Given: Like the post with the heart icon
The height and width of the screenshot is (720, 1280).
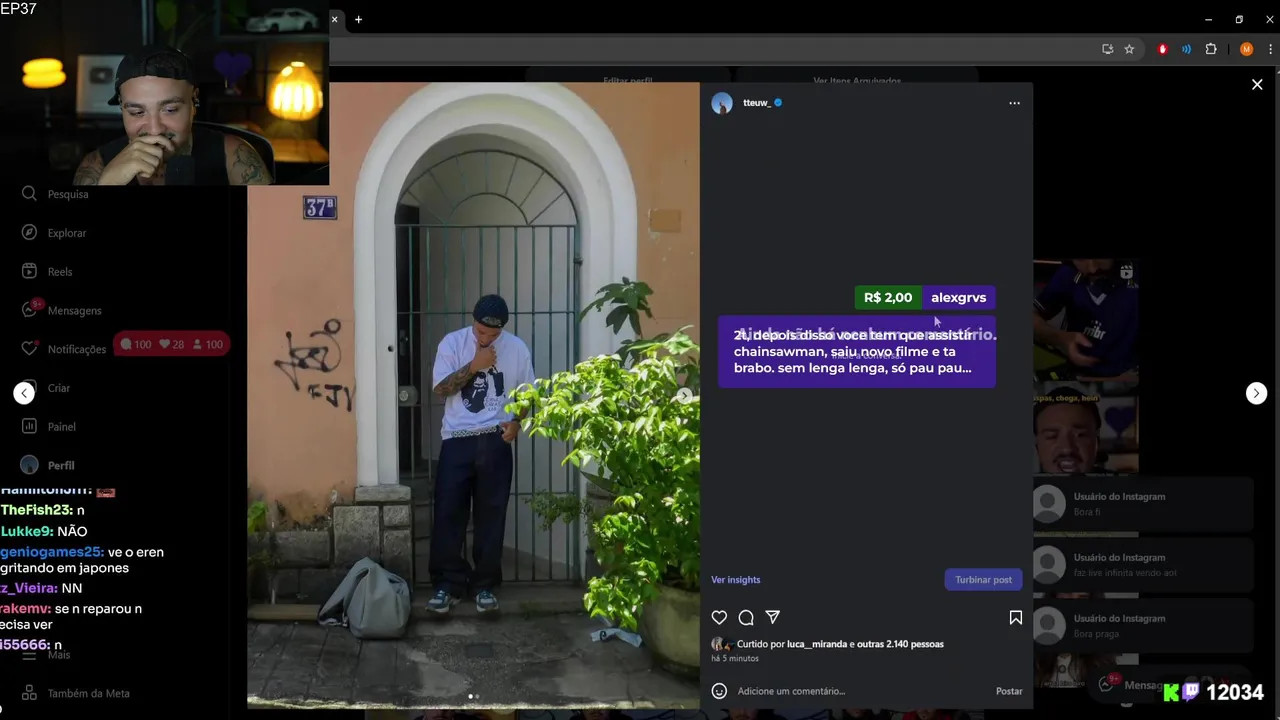Looking at the screenshot, I should (719, 618).
